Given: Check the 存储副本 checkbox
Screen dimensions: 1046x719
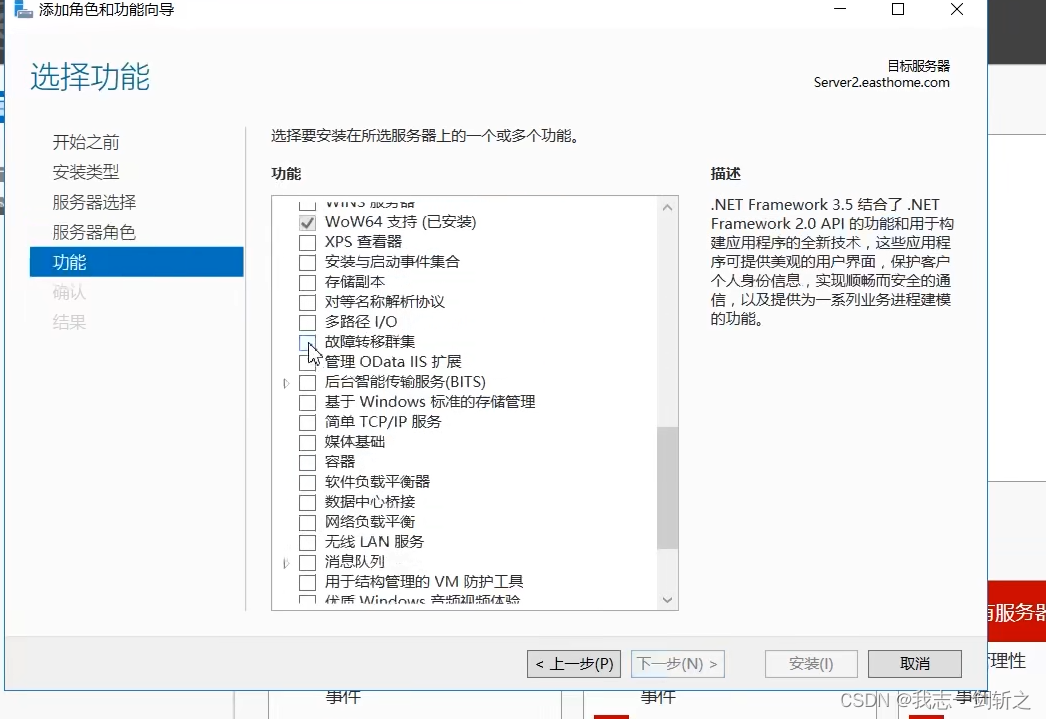Looking at the screenshot, I should (308, 282).
